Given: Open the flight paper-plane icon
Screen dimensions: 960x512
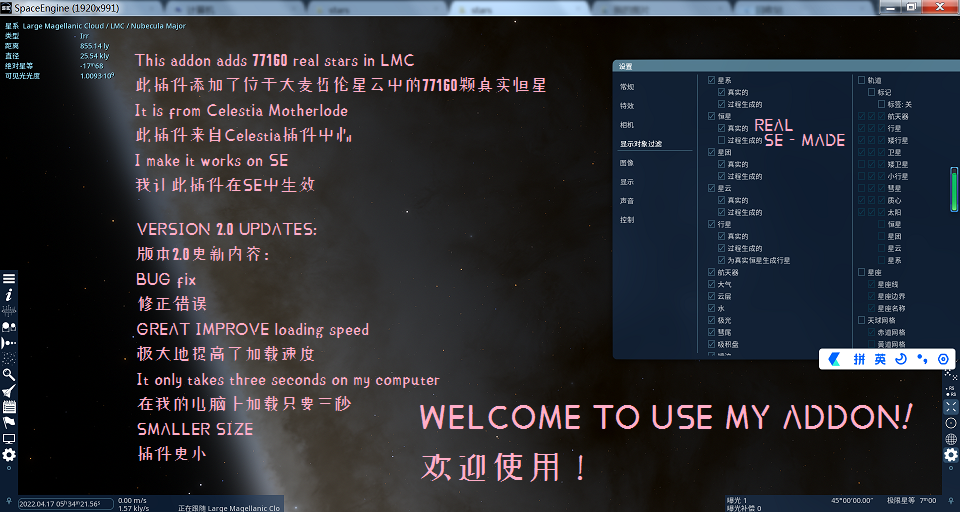Looking at the screenshot, I should pyautogui.click(x=9, y=391).
